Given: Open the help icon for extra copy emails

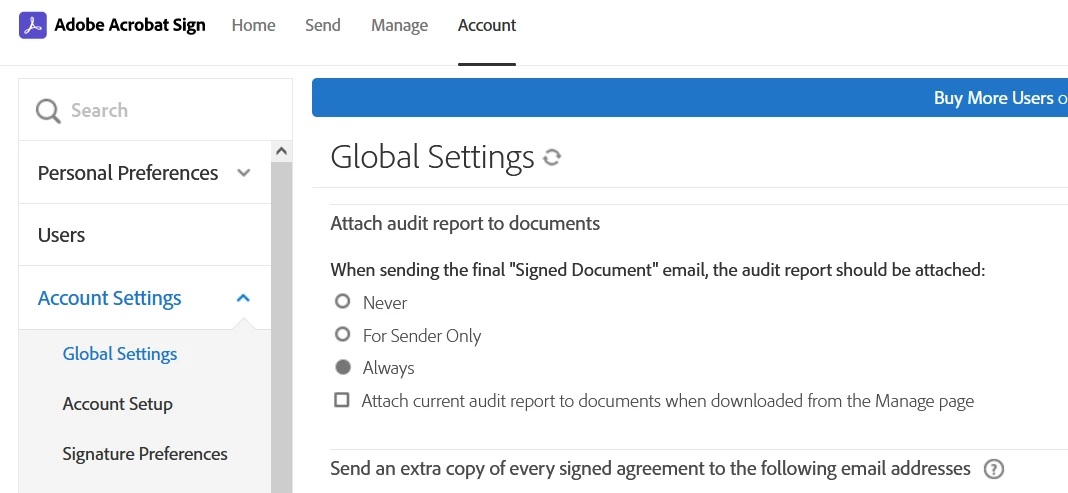Looking at the screenshot, I should pos(993,469).
